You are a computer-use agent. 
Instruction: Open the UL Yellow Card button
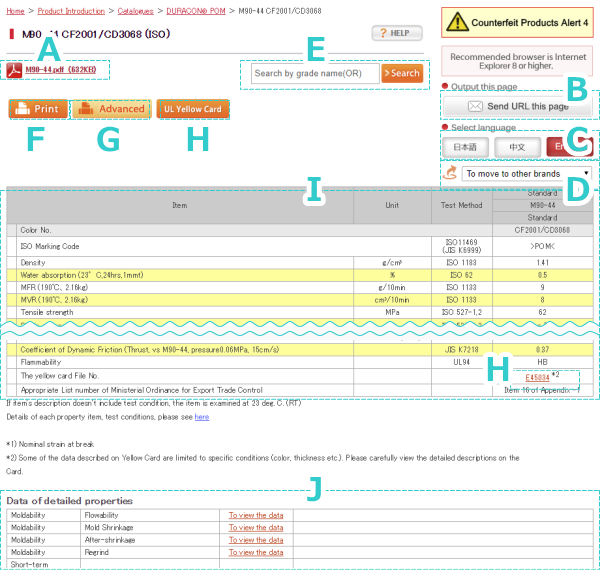[x=193, y=109]
